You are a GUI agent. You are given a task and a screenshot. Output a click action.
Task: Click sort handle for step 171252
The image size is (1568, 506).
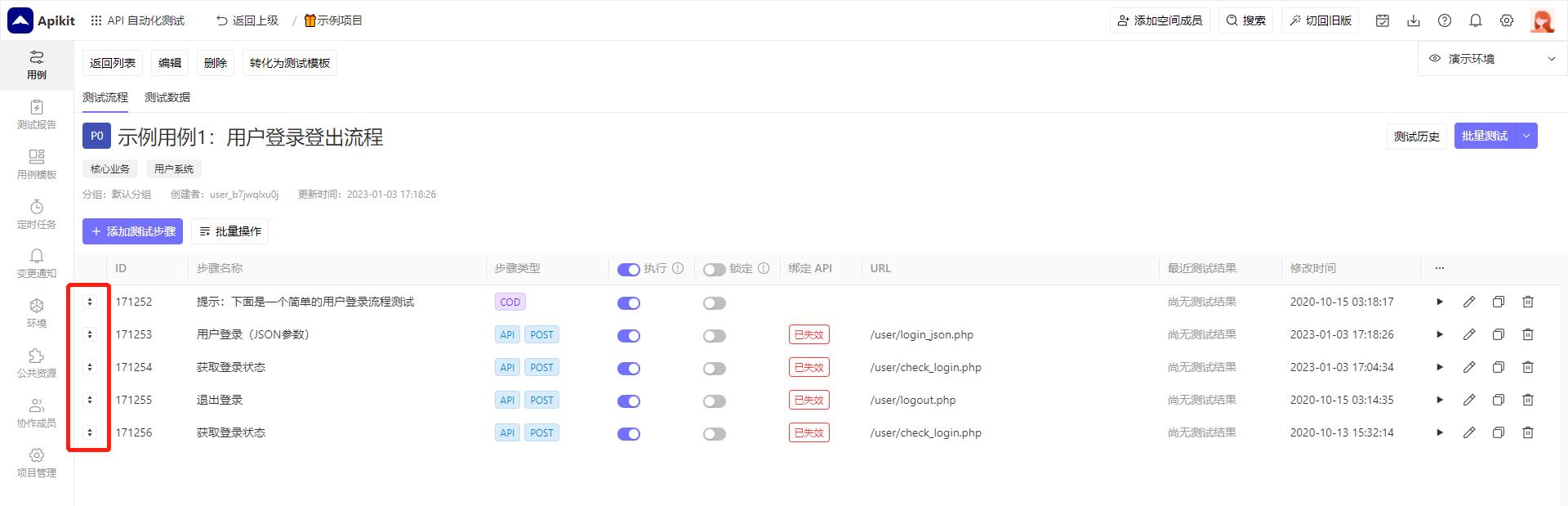(x=90, y=302)
